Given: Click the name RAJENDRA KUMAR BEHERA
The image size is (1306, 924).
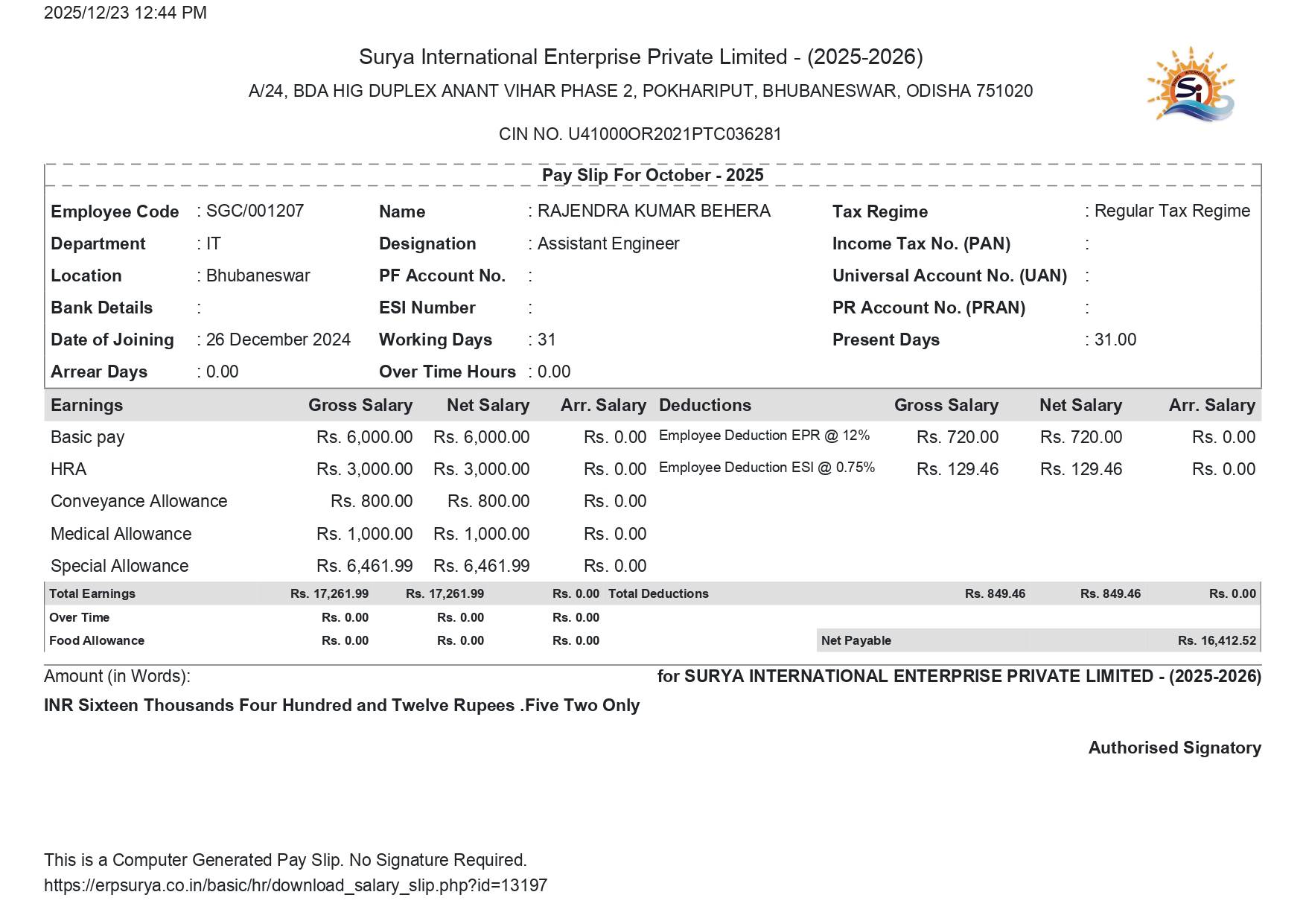Looking at the screenshot, I should click(x=654, y=211).
